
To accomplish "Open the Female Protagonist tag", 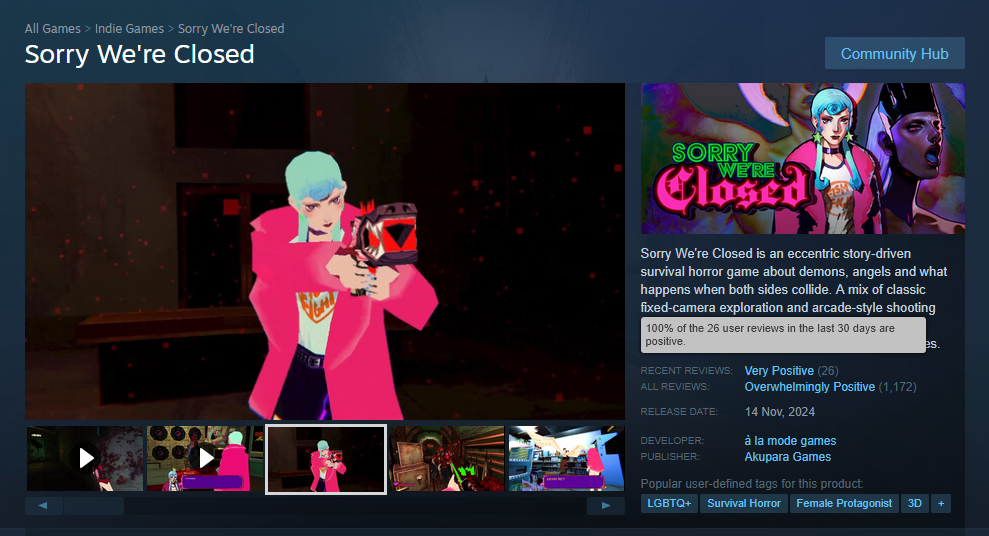I will tap(844, 503).
